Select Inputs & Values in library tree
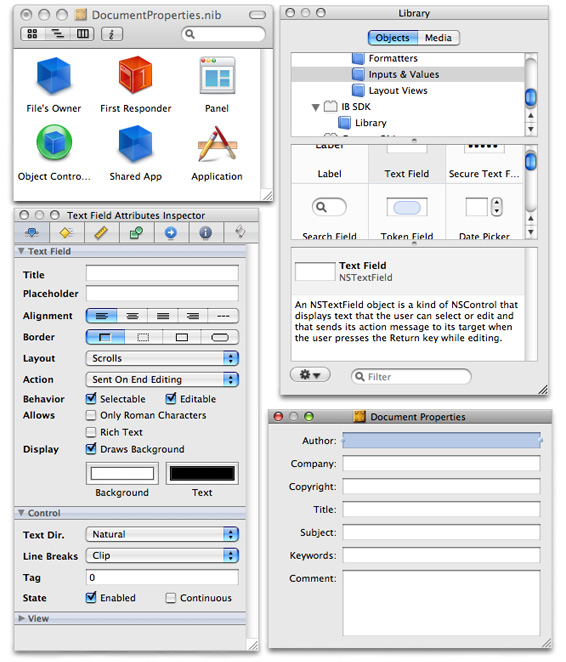566x662 pixels. [408, 74]
